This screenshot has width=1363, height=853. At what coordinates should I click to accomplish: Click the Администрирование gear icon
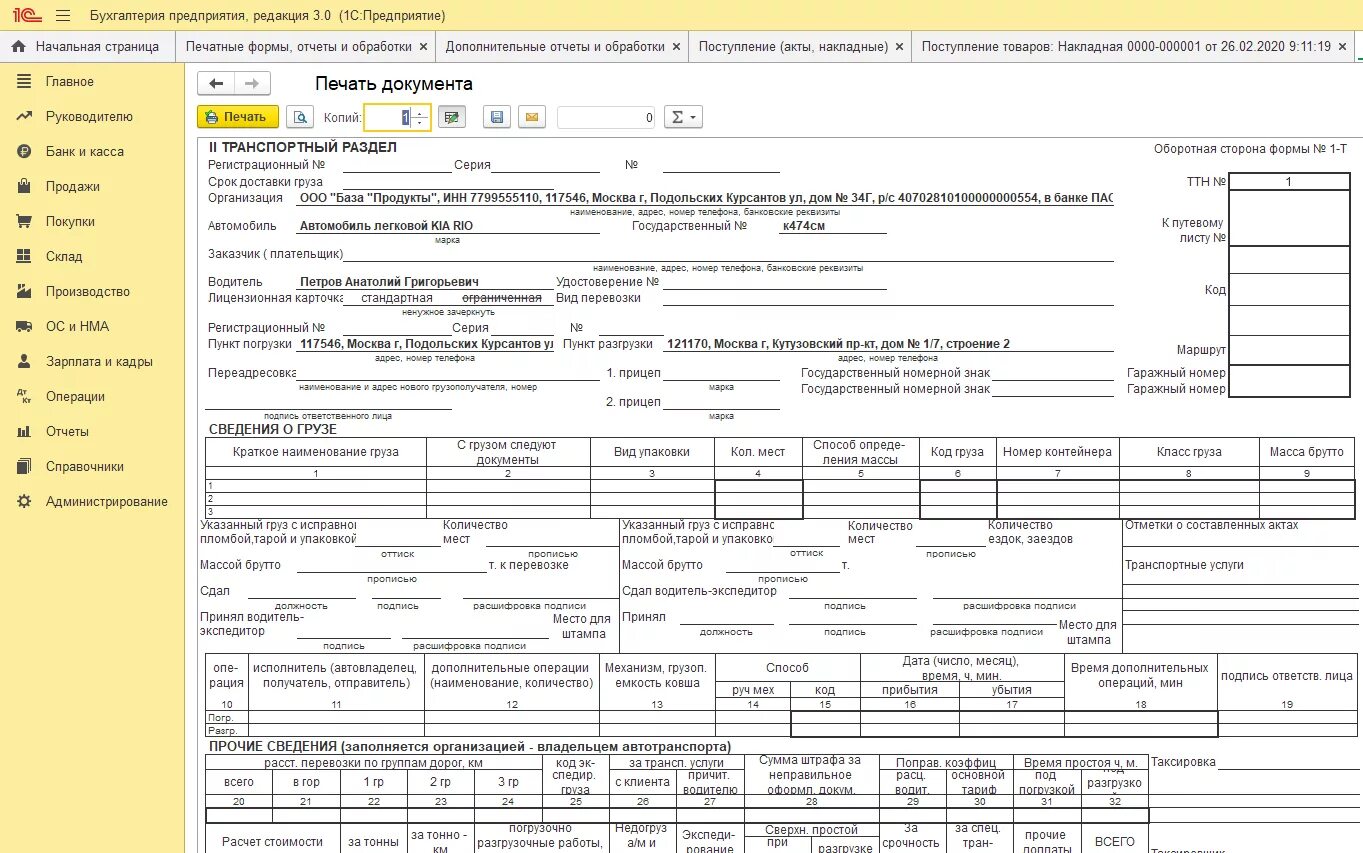24,502
